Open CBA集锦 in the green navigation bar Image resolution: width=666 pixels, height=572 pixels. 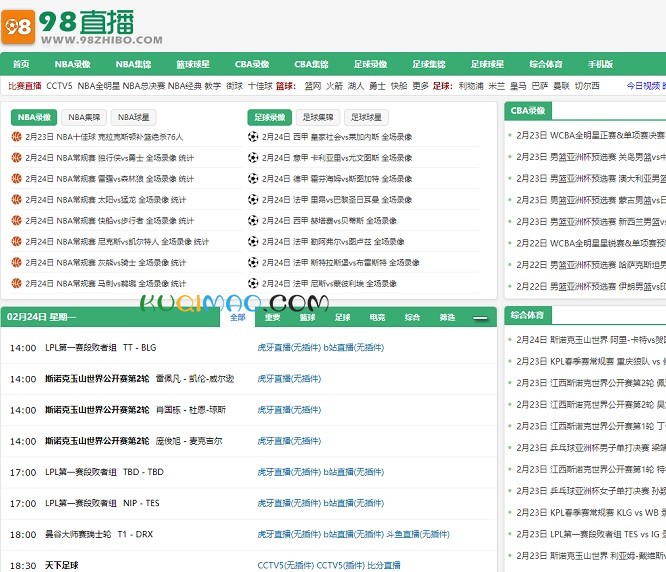coord(311,64)
